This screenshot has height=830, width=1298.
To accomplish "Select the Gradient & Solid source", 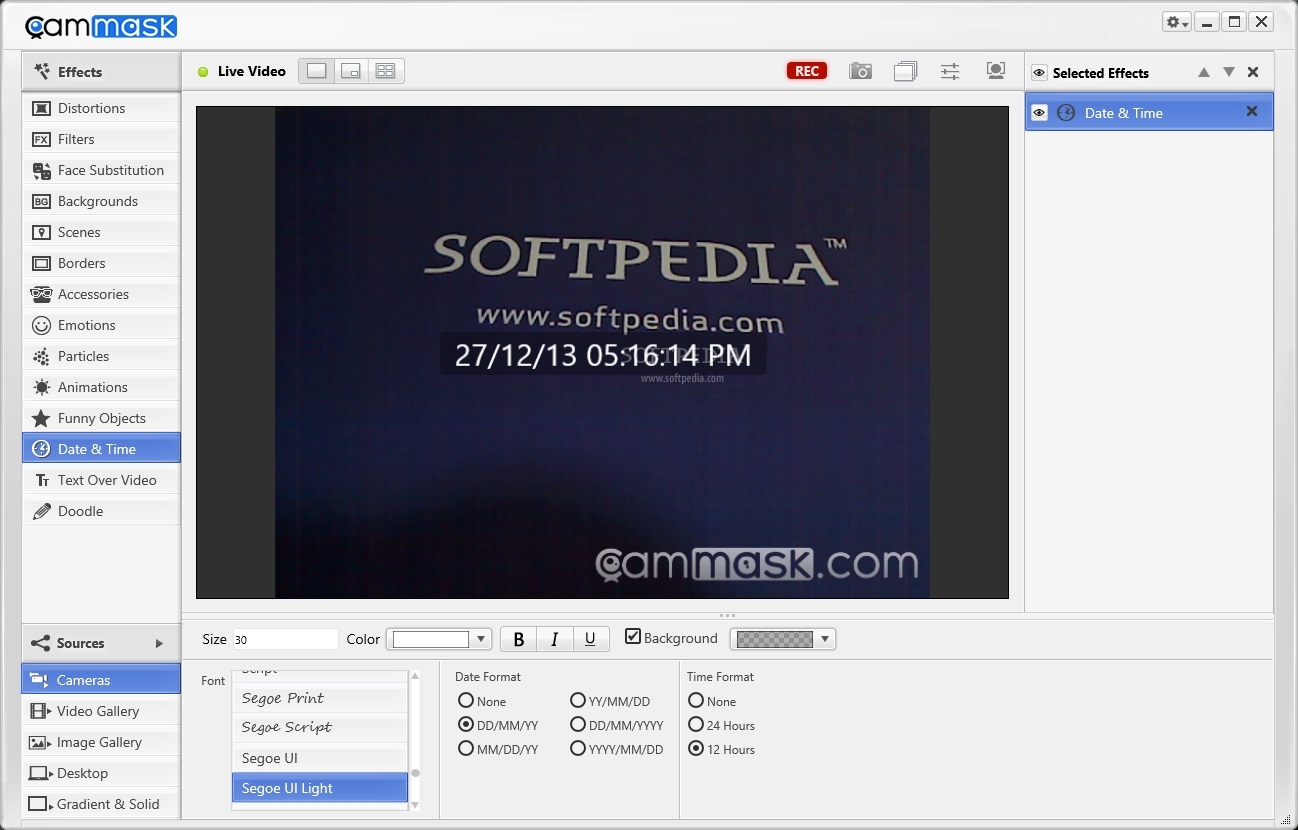I will [101, 804].
